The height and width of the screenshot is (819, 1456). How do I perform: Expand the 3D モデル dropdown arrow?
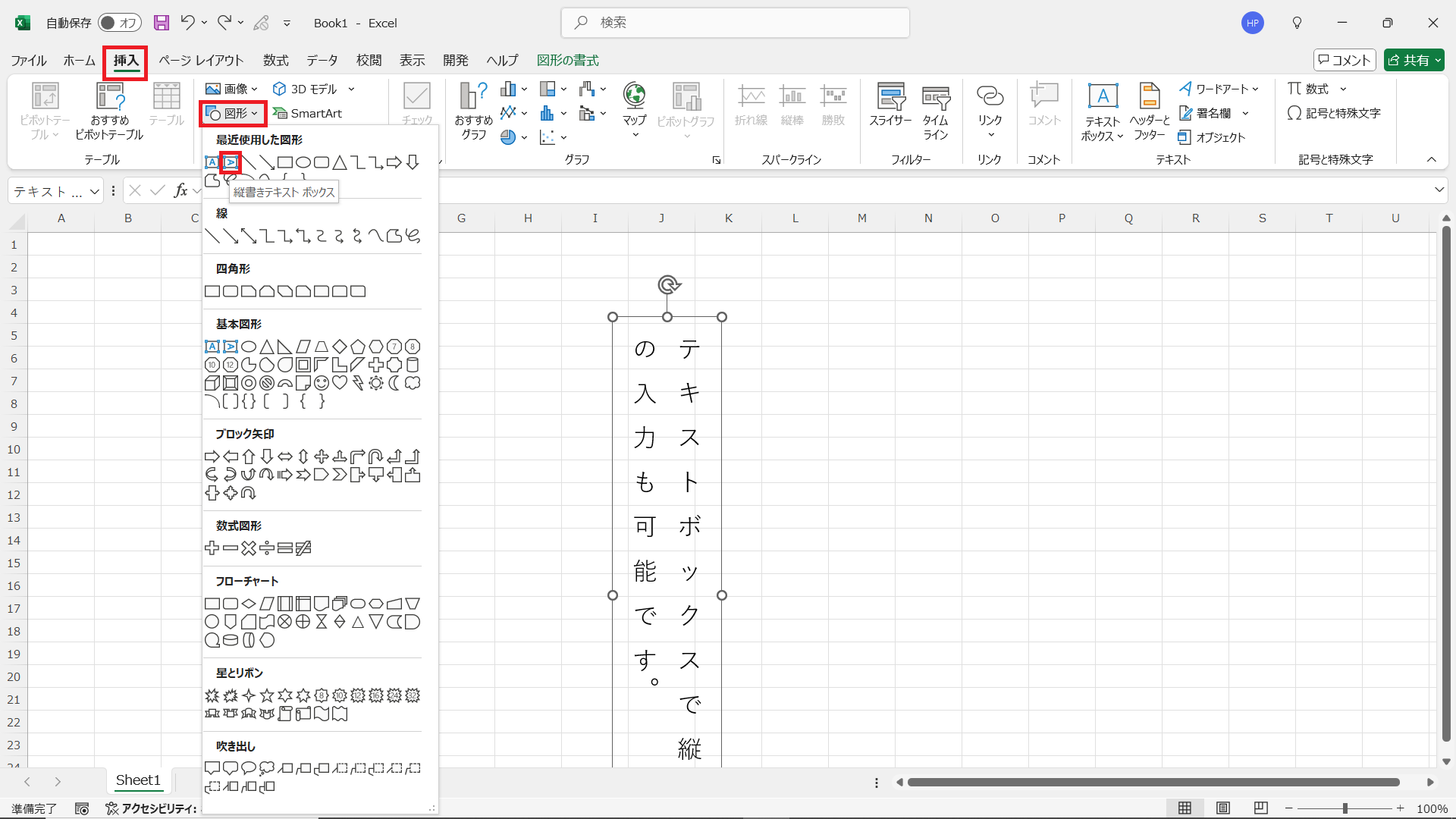click(352, 89)
